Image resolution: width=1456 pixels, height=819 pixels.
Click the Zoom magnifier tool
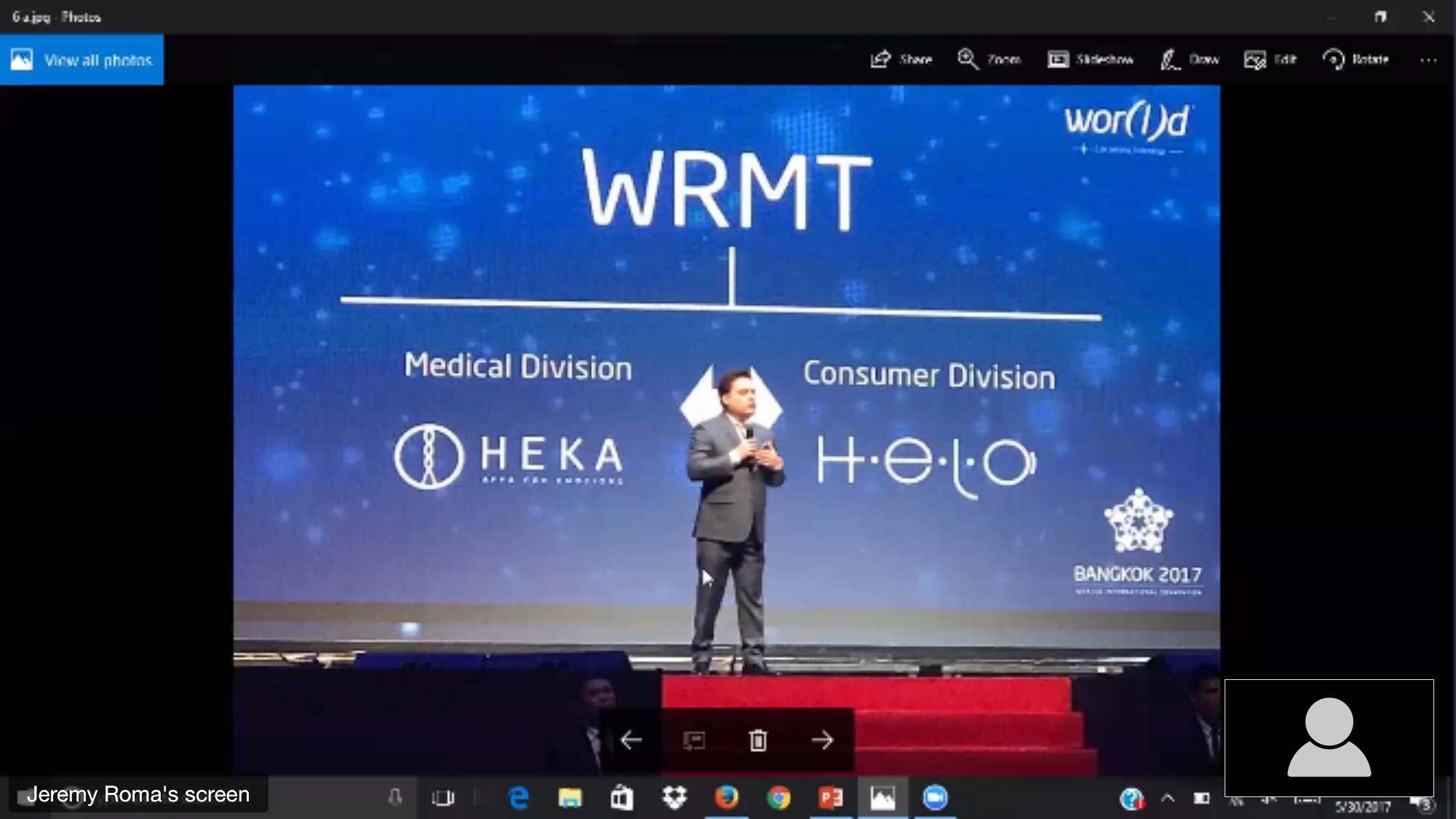point(989,60)
